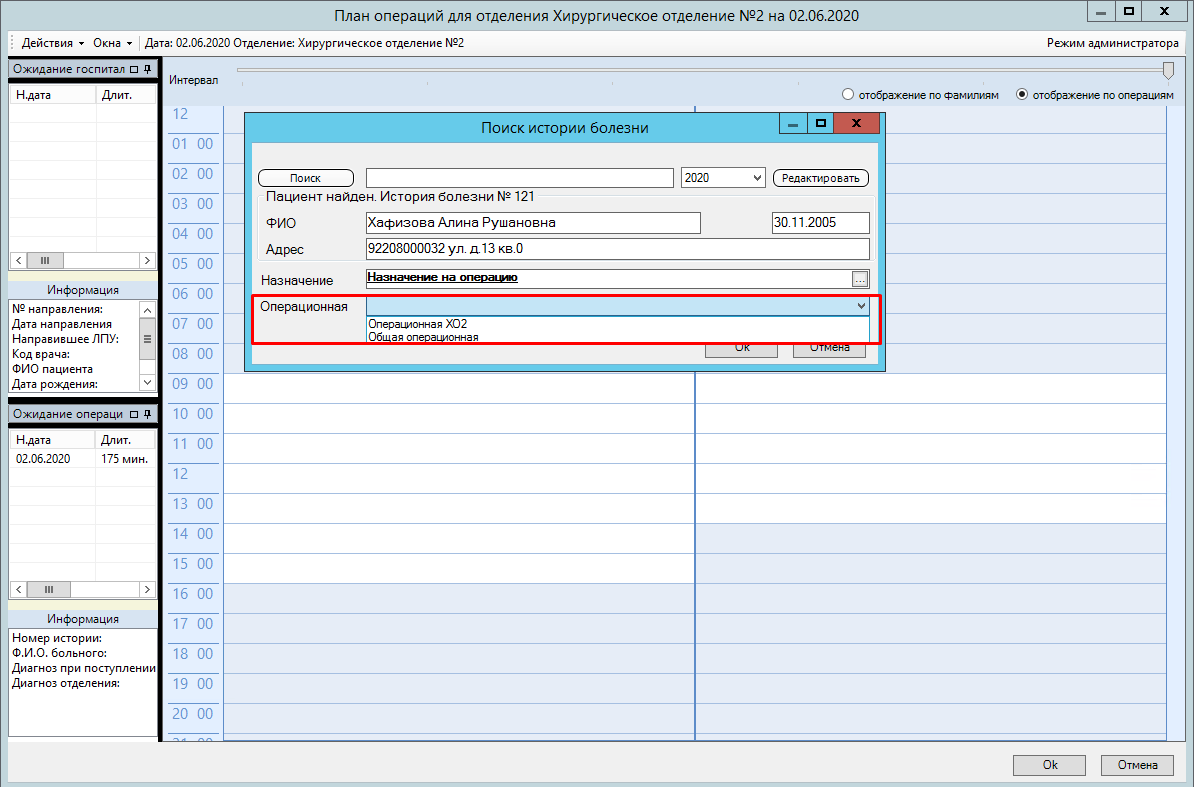Click the ФИО field Хафизова Алина Рушановна
Viewport: 1194px width, 787px height.
(x=532, y=223)
